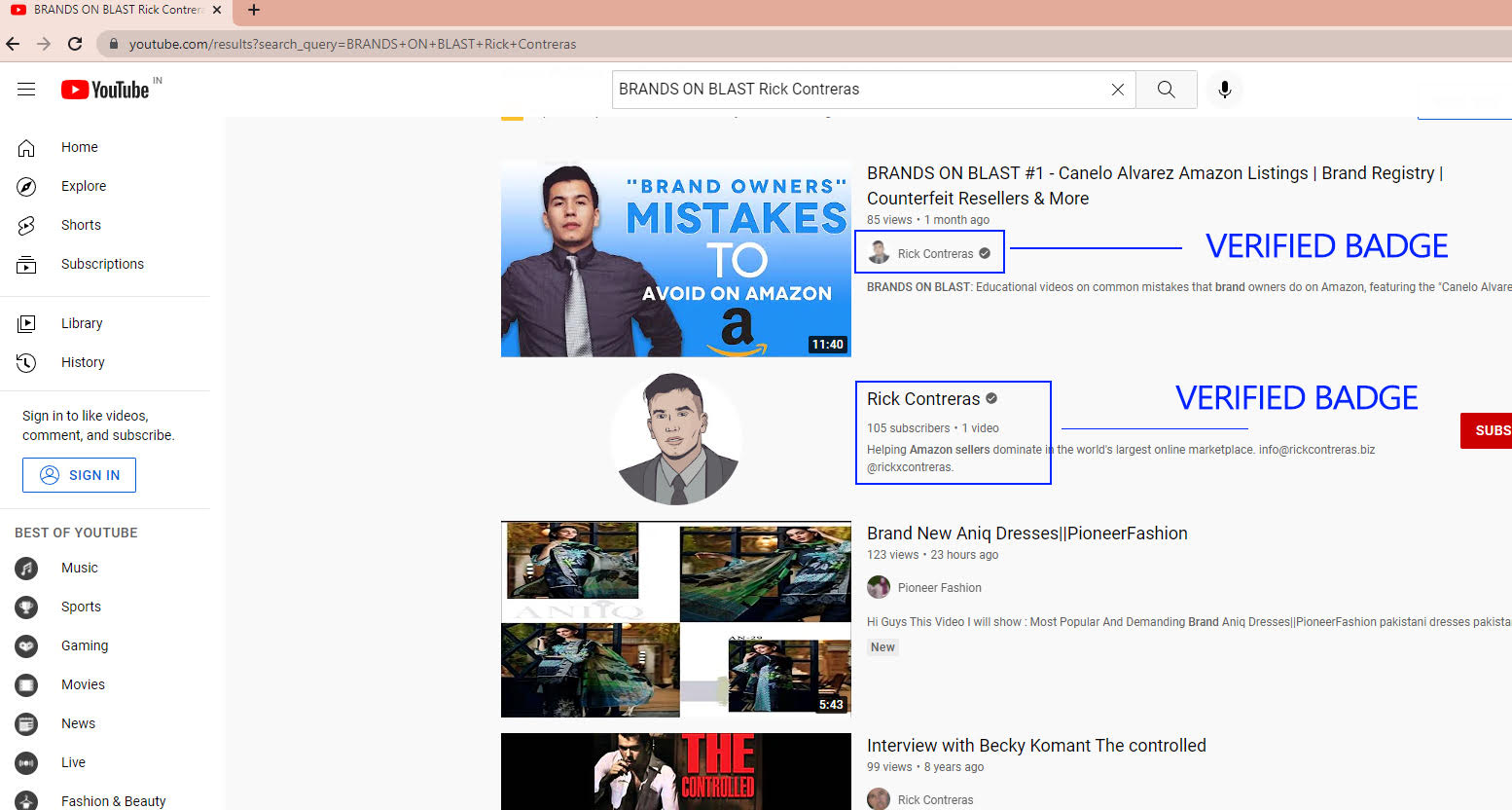The image size is (1512, 810).
Task: Open The Controlled video thumbnail
Action: coord(676,772)
